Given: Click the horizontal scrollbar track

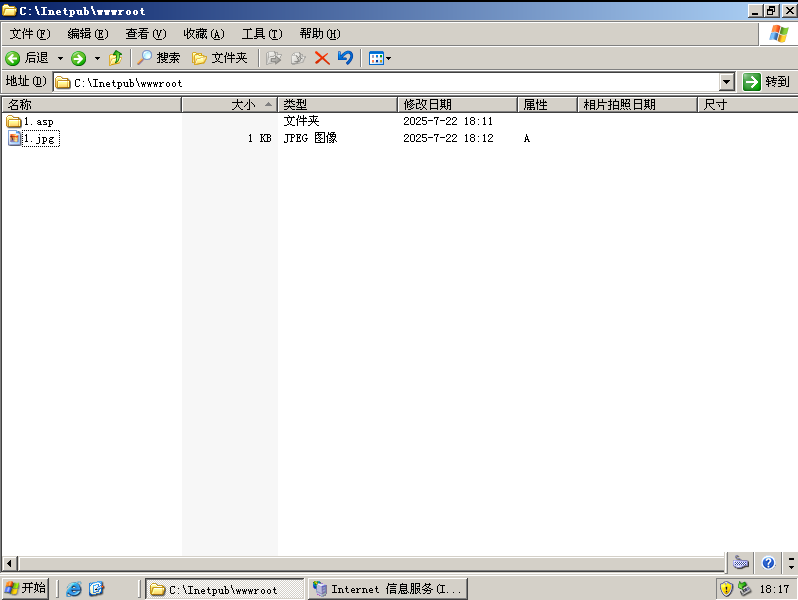Looking at the screenshot, I should 372,563.
